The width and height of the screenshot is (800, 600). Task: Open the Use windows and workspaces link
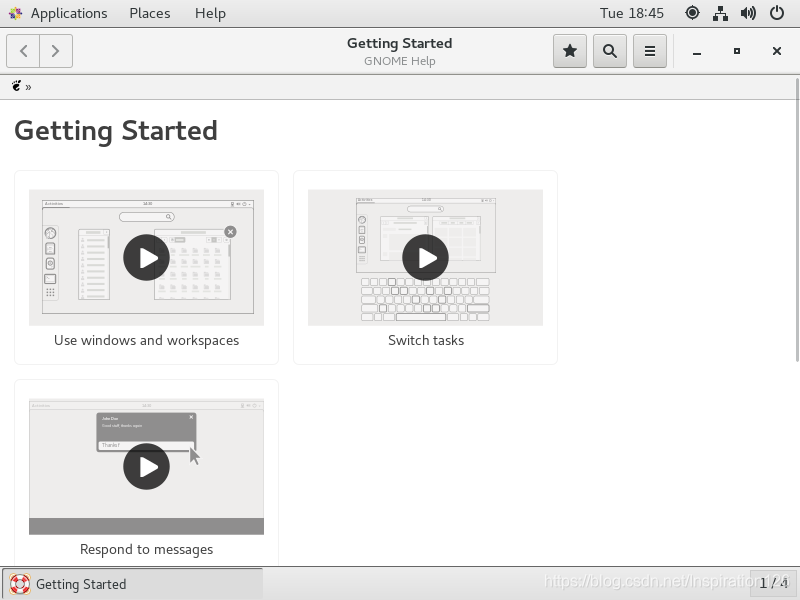[x=146, y=340]
